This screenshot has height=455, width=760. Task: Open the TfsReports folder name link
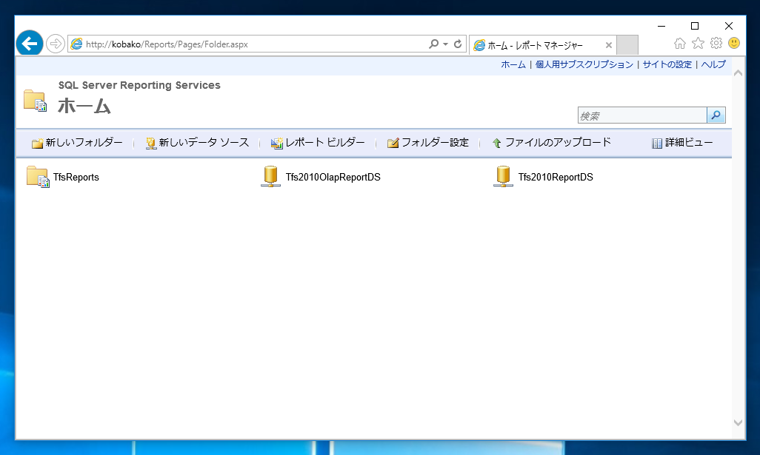tap(76, 177)
